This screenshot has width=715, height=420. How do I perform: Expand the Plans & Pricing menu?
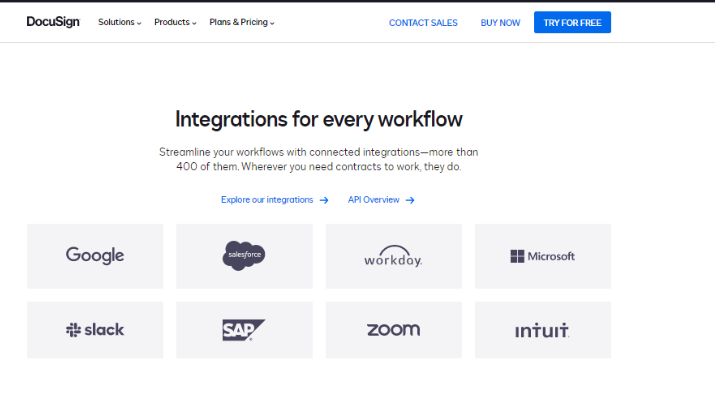pos(242,22)
